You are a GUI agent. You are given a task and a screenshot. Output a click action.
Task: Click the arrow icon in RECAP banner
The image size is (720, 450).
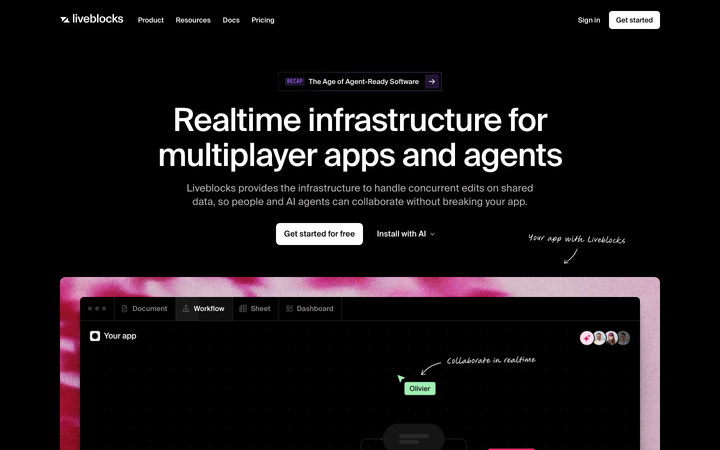432,81
